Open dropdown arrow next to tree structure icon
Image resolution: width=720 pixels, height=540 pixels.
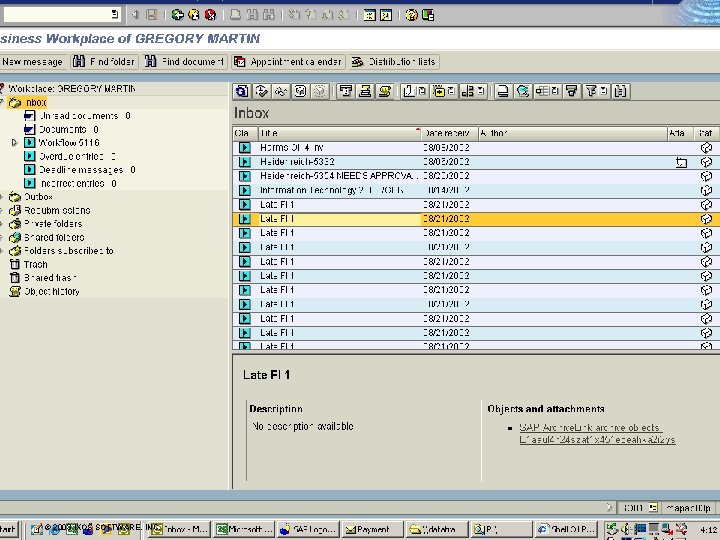coord(481,91)
